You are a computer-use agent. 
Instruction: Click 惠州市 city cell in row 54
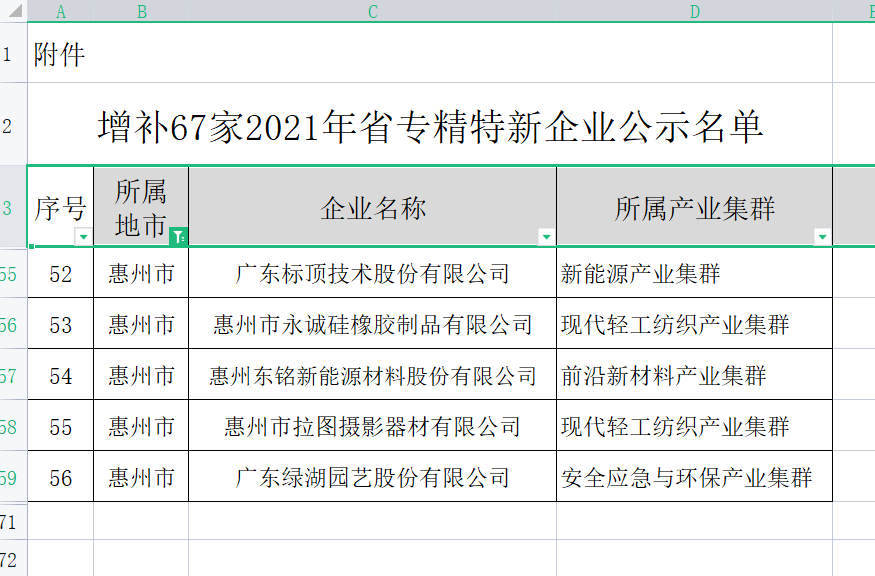pos(141,375)
